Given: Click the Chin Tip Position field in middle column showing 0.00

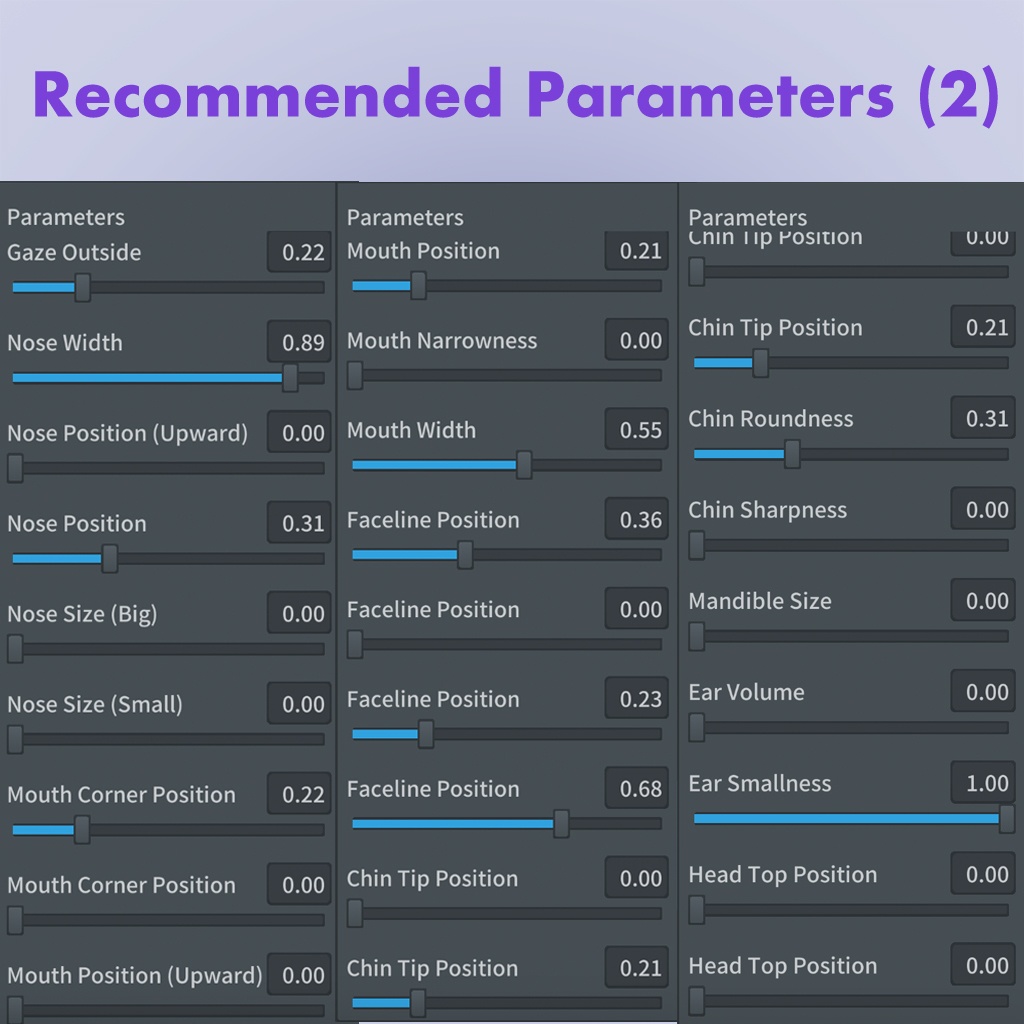Looking at the screenshot, I should [637, 879].
